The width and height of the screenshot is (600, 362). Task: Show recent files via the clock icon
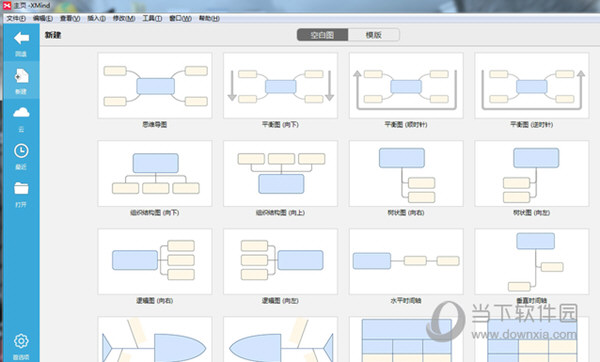coord(21,151)
